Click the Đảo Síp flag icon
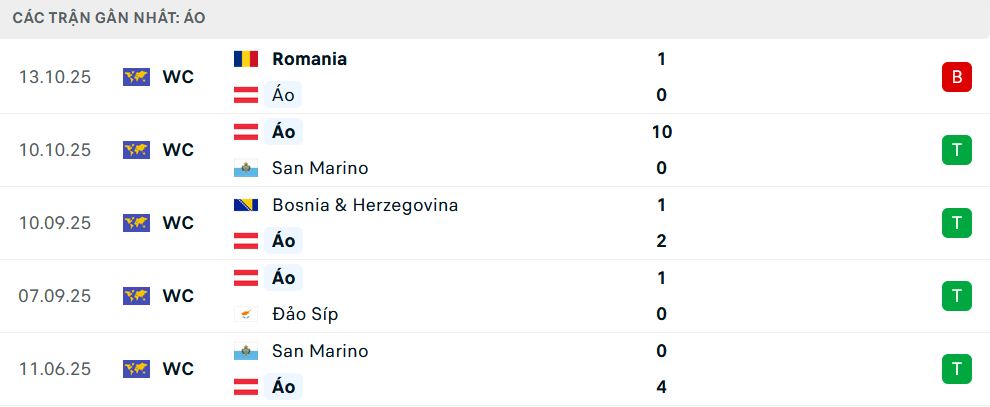The image size is (990, 407). coord(246,314)
